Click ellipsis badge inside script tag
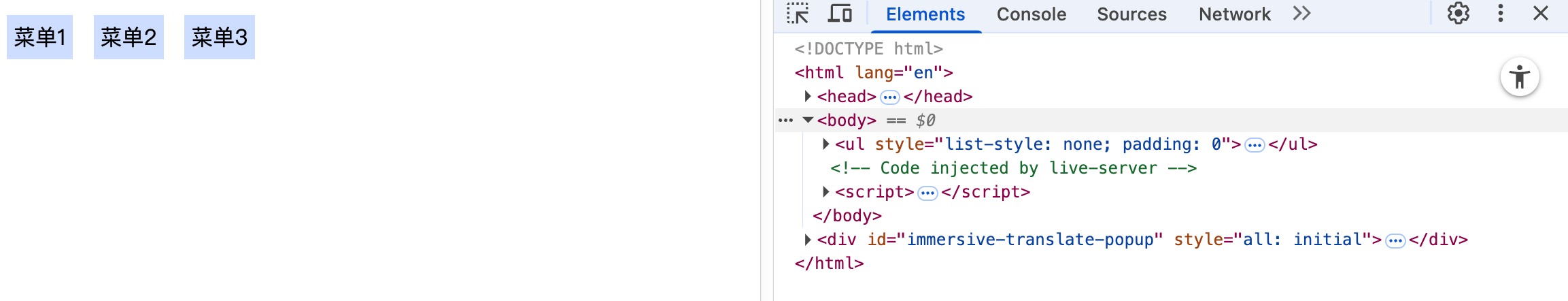This screenshot has width=1568, height=301. point(927,193)
